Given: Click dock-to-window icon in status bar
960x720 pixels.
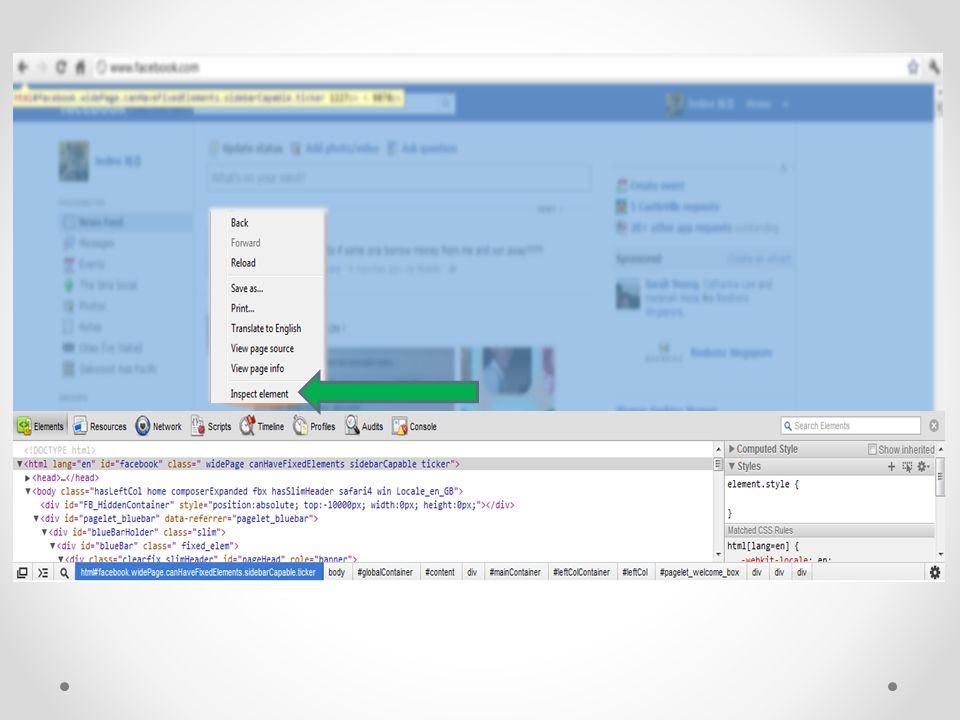Looking at the screenshot, I should 22,572.
